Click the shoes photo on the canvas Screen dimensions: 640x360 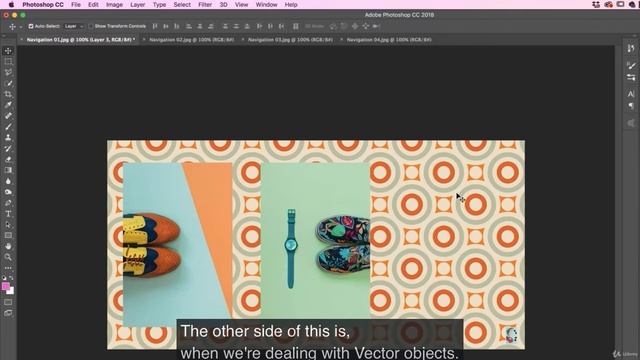(178, 244)
